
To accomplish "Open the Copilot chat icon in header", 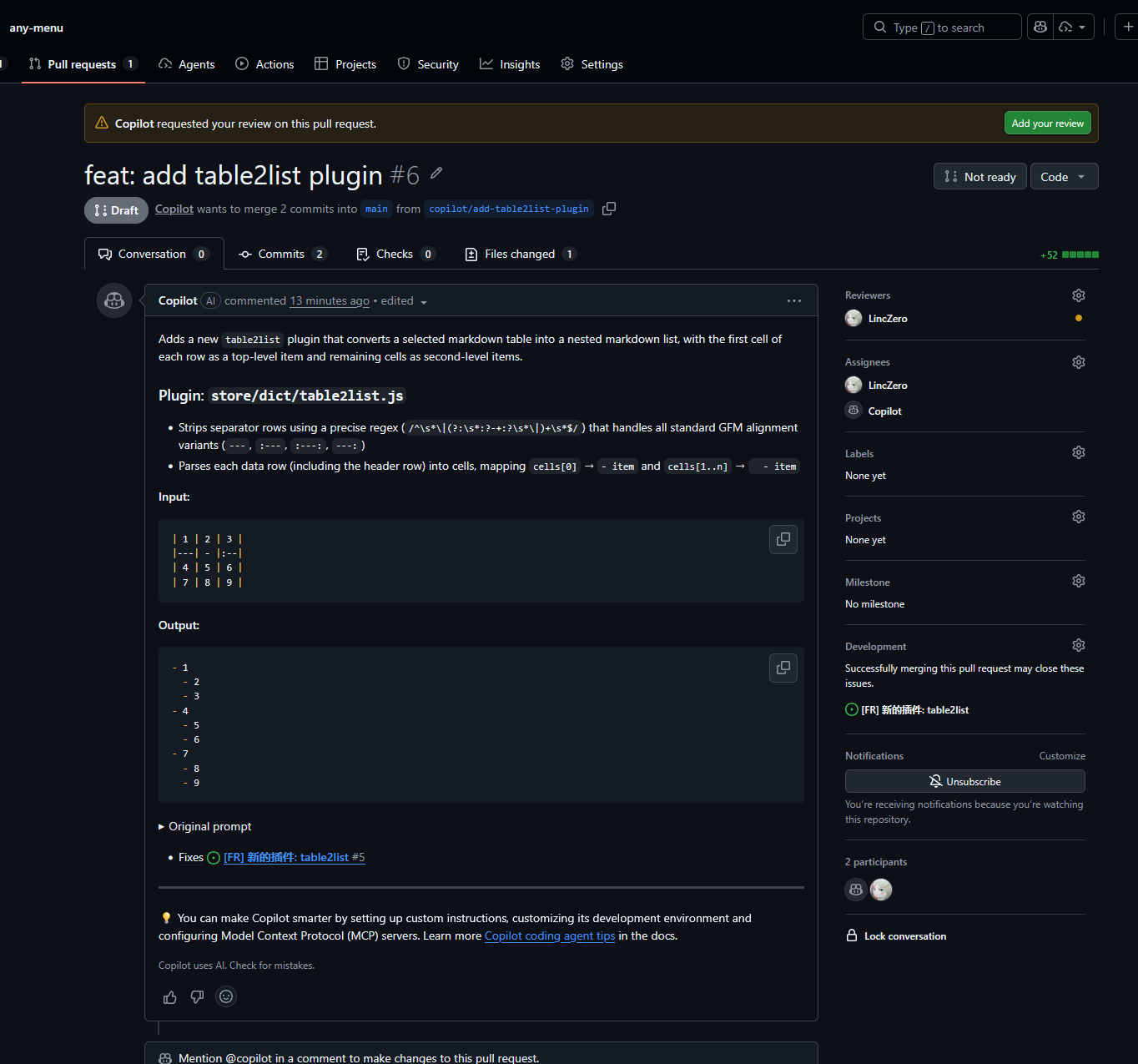I will coord(1040,27).
